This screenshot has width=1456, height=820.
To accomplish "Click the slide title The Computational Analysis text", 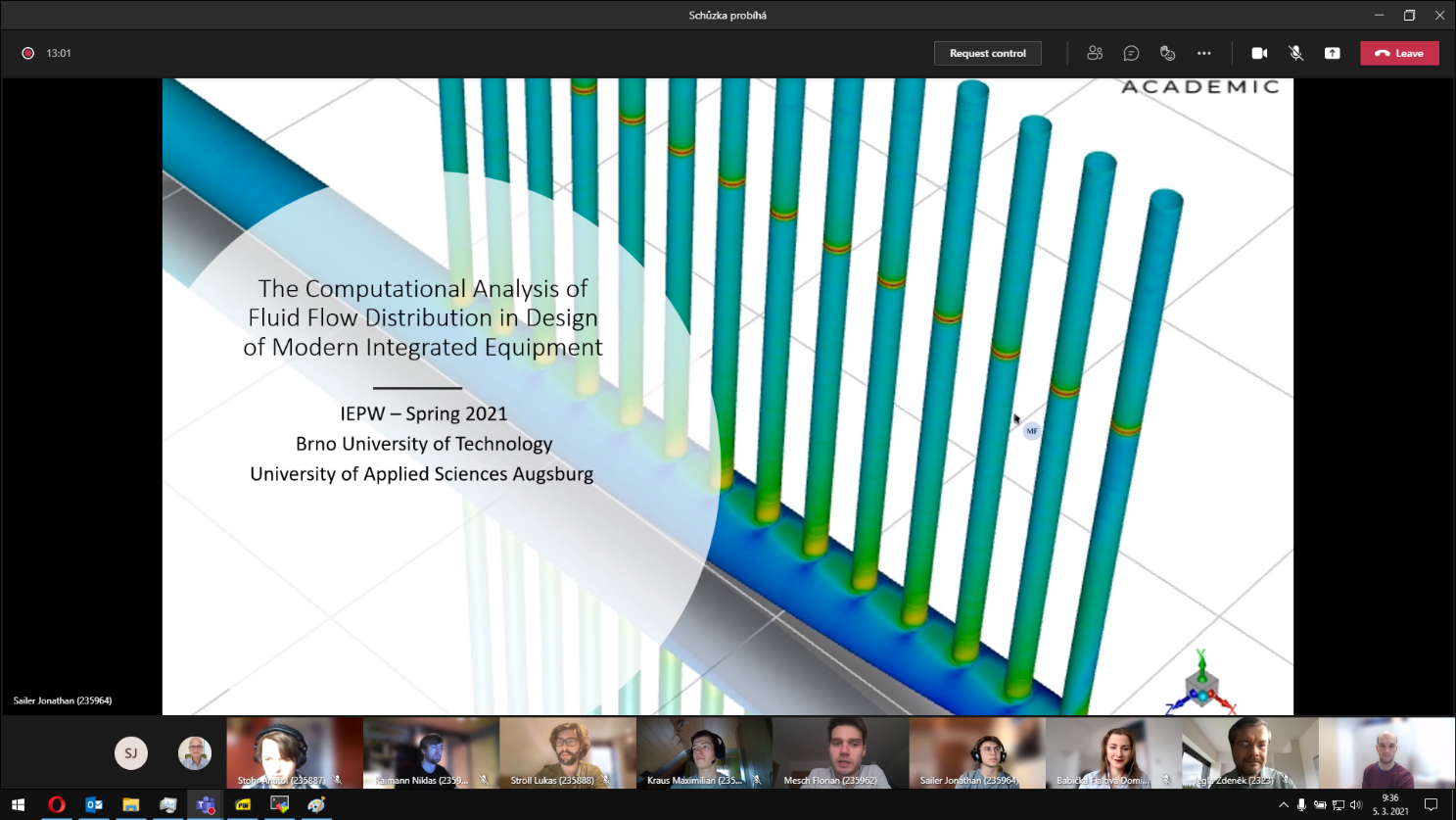I will click(x=423, y=317).
